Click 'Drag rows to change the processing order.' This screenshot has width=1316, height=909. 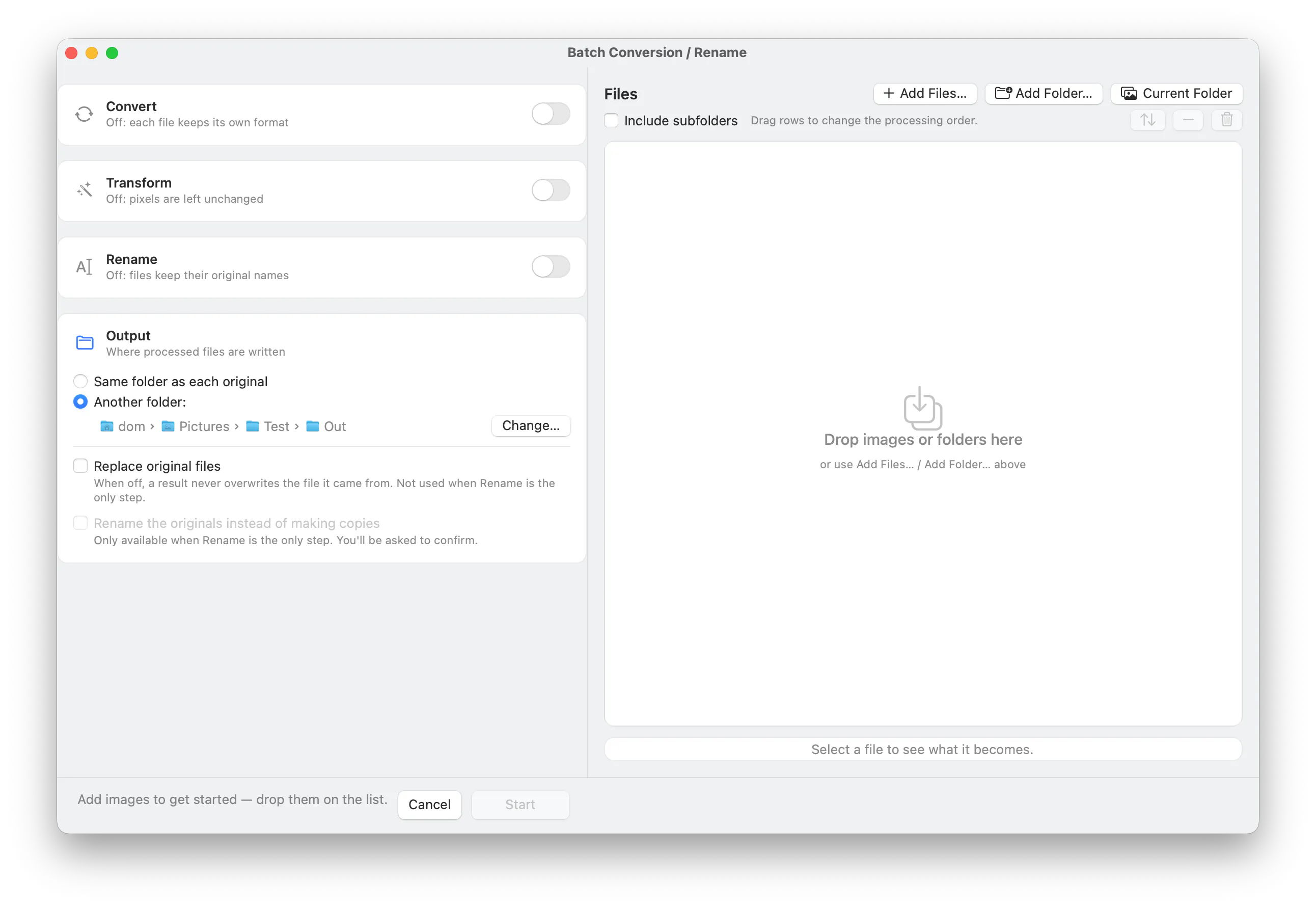(863, 120)
